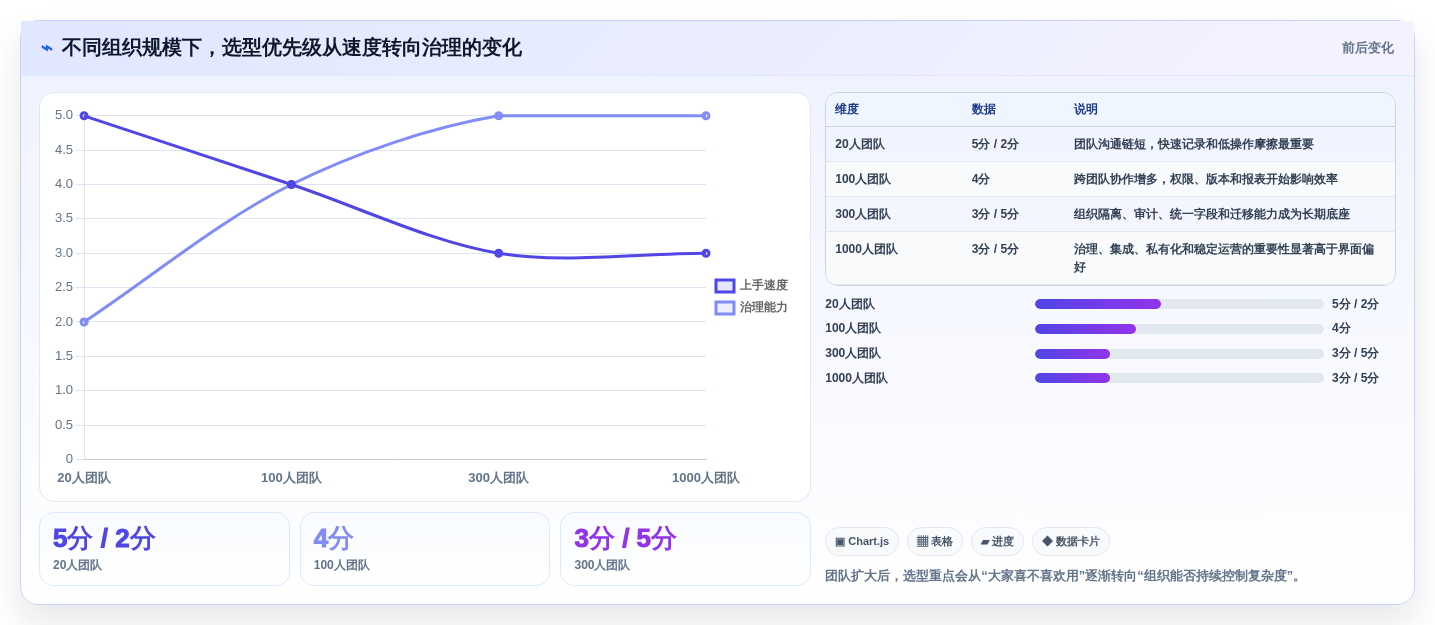Click the 治理能力 legend label
1435x625 pixels.
(764, 308)
